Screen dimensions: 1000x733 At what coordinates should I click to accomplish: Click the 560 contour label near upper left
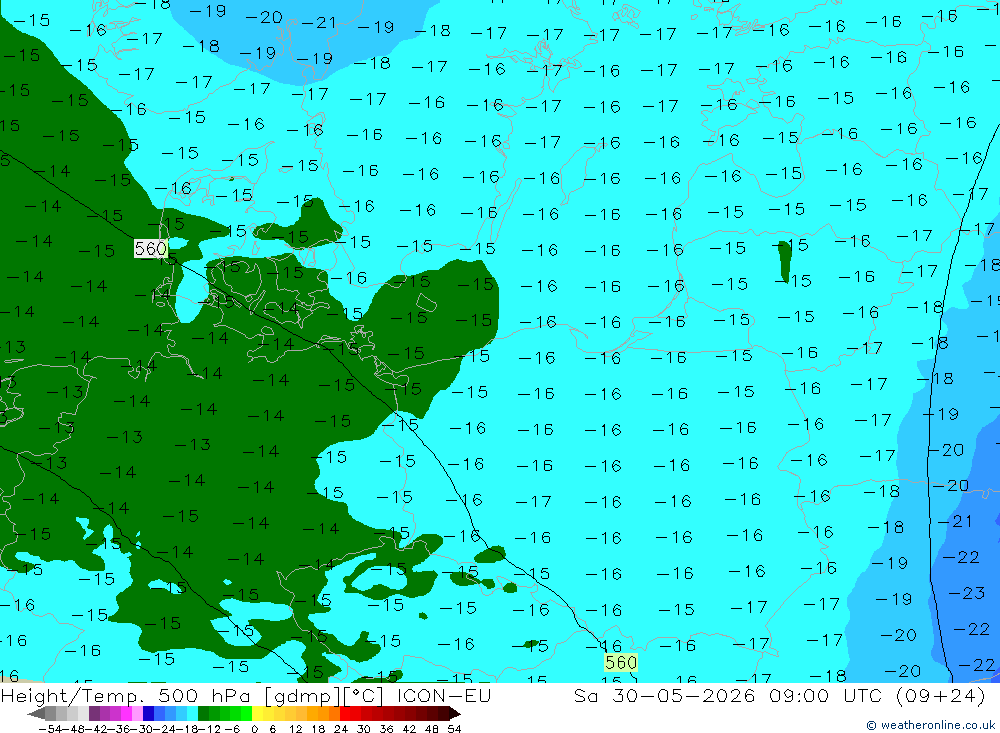point(151,248)
